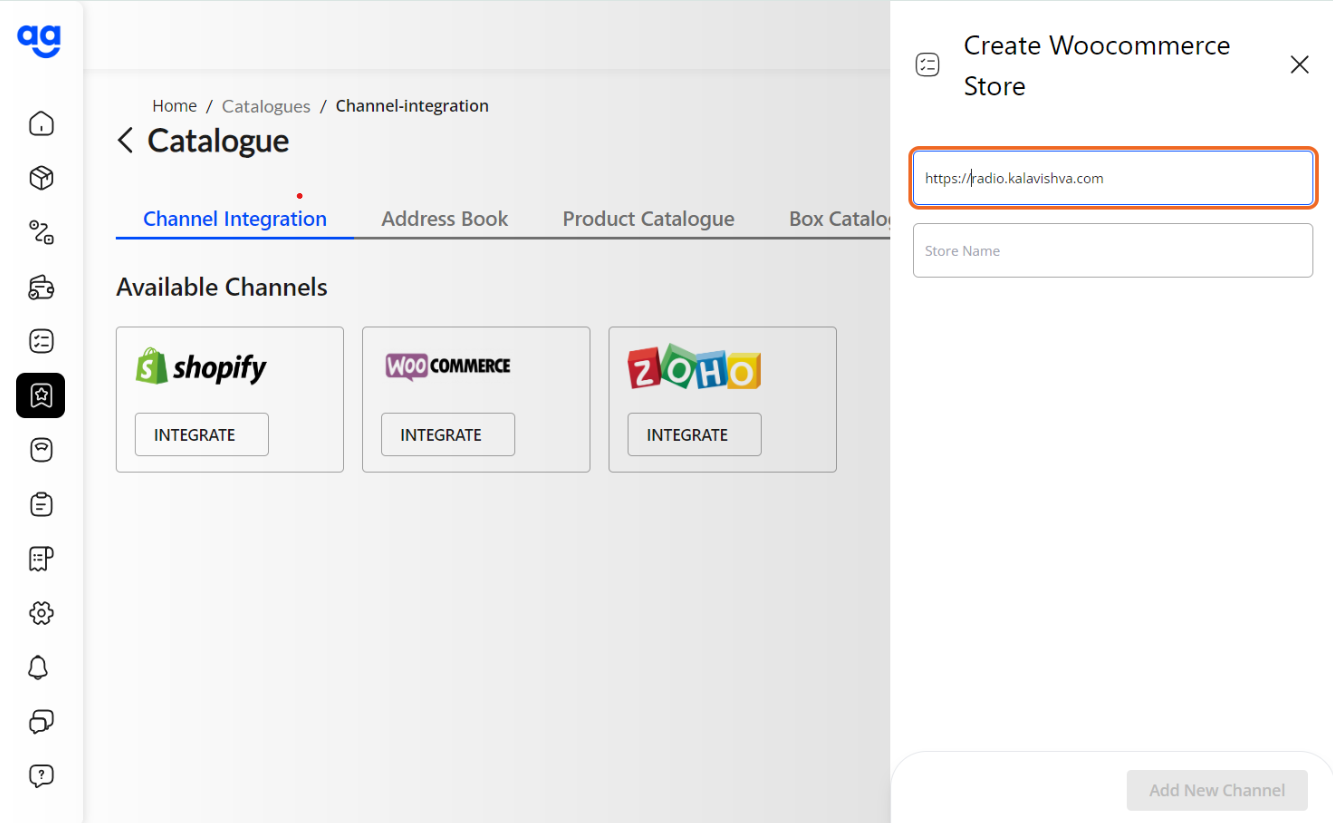The width and height of the screenshot is (1333, 823).
Task: Integrate the Zoho channel
Action: coord(694,435)
